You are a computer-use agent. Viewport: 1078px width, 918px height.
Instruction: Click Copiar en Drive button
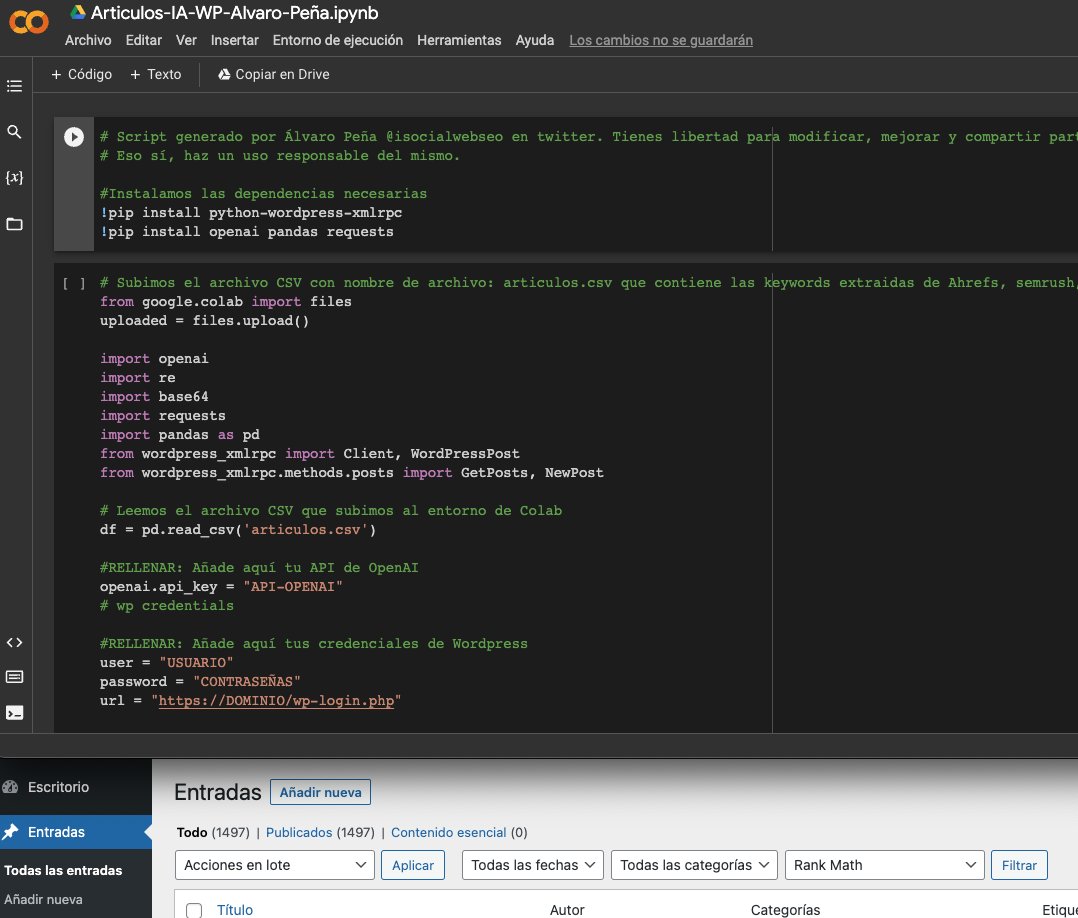(x=274, y=74)
